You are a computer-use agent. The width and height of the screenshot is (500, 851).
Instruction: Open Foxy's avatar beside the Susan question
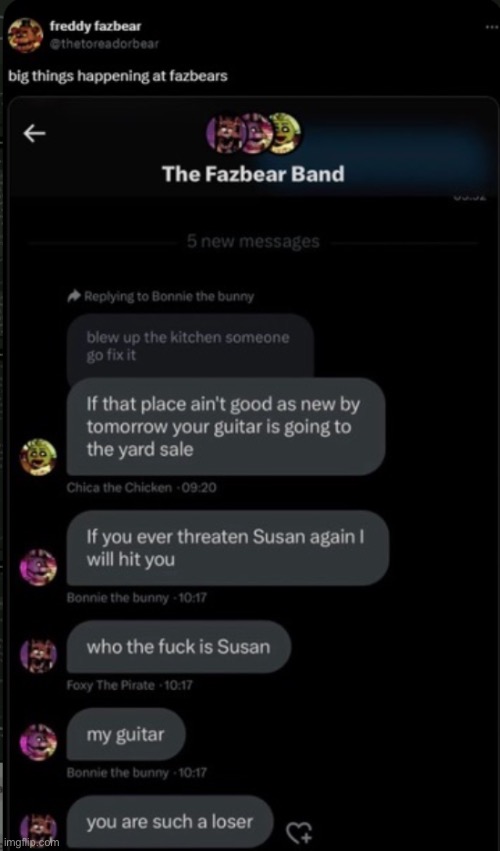(x=38, y=655)
